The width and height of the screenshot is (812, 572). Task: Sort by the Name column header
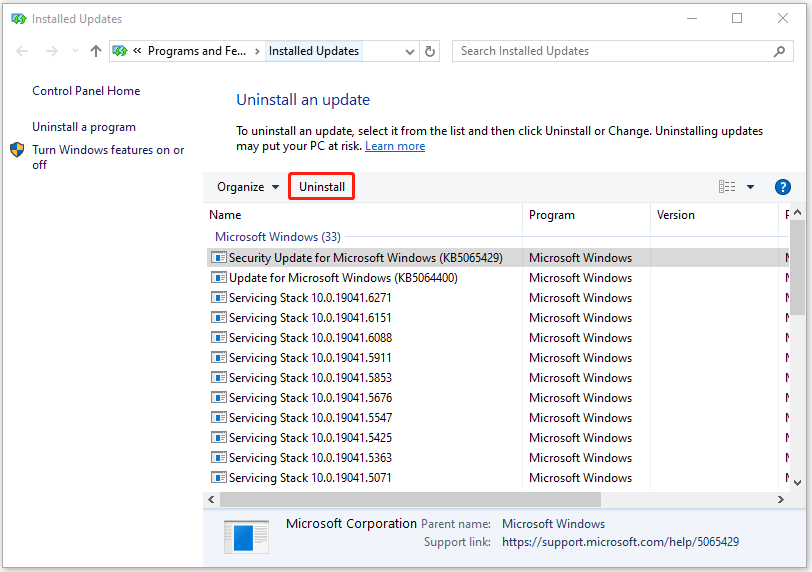[365, 215]
